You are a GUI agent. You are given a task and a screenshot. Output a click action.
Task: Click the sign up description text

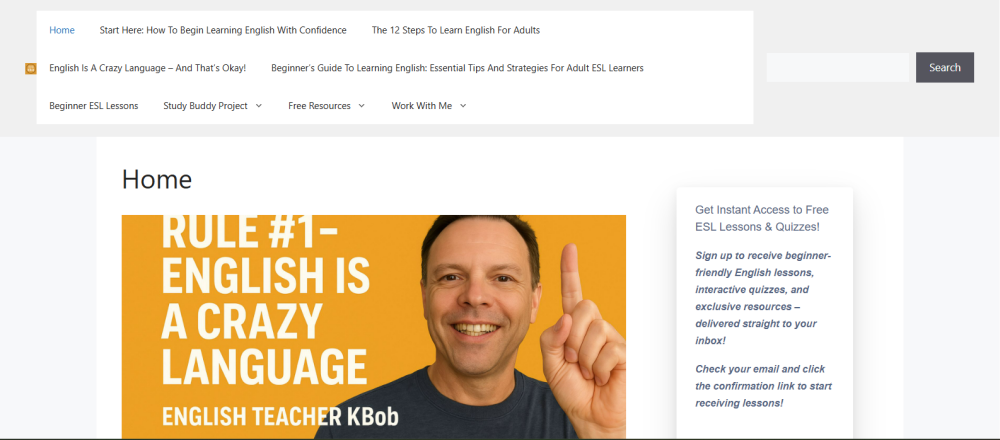tap(763, 298)
